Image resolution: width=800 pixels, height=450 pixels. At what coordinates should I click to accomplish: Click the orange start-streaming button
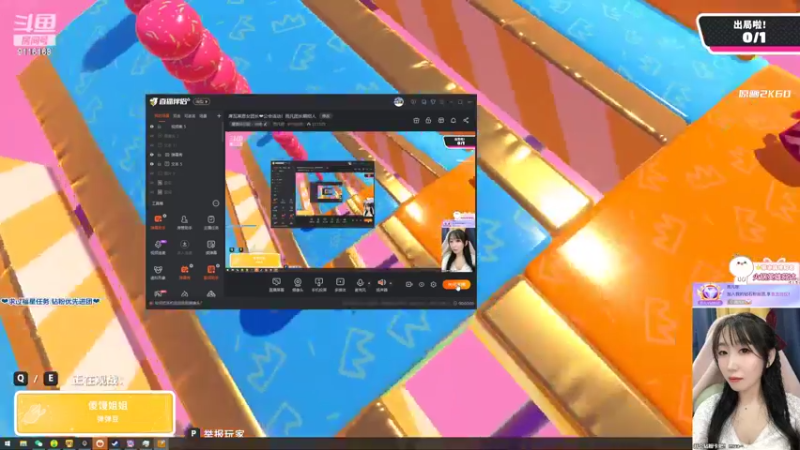click(x=457, y=285)
